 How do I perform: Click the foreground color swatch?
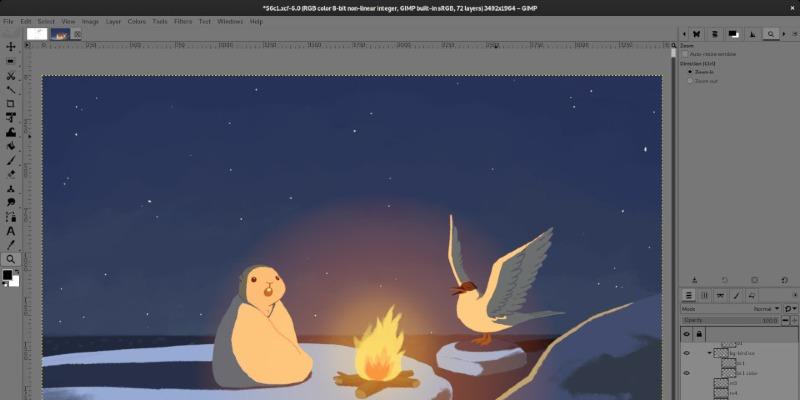pos(7,274)
